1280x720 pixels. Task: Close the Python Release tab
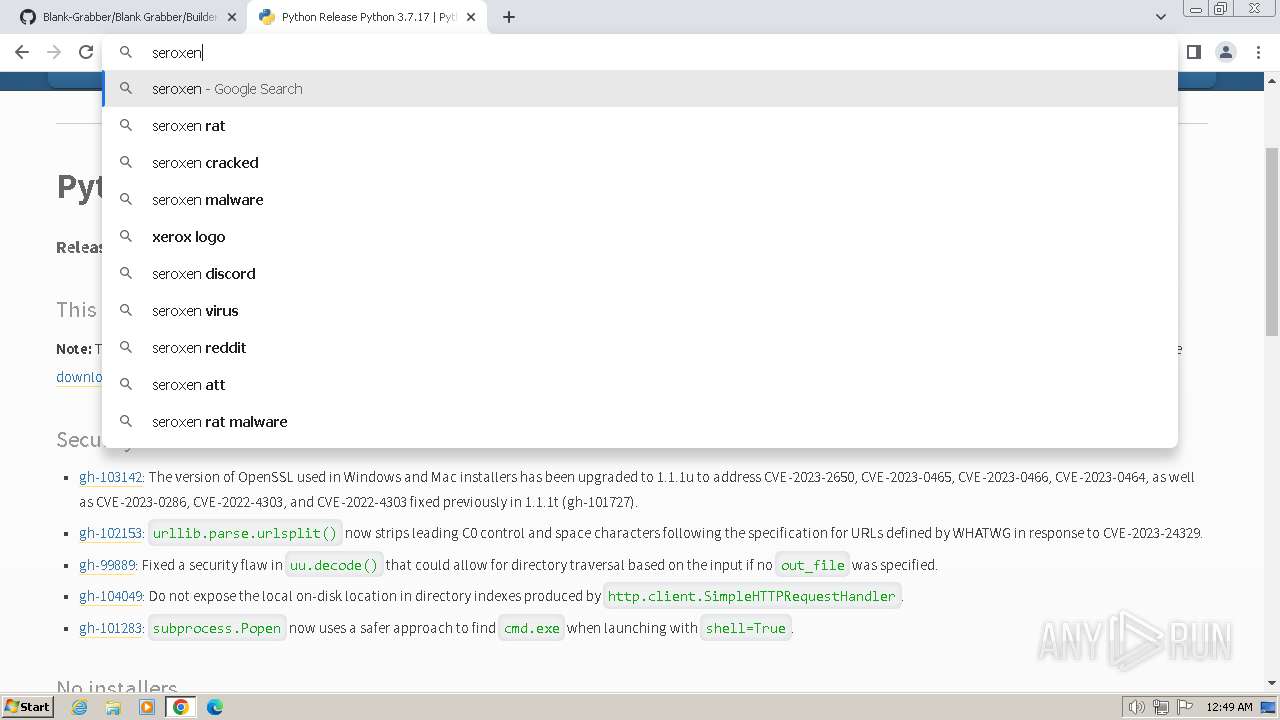pyautogui.click(x=473, y=17)
